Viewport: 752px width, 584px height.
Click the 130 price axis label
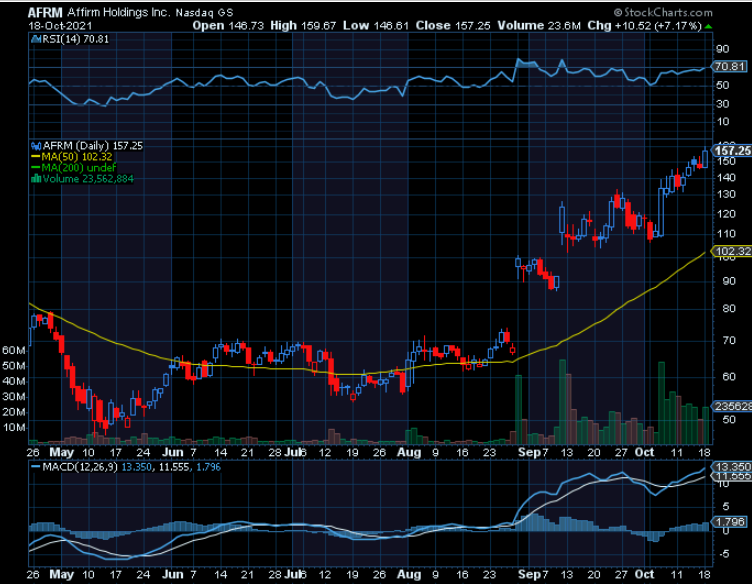(726, 195)
